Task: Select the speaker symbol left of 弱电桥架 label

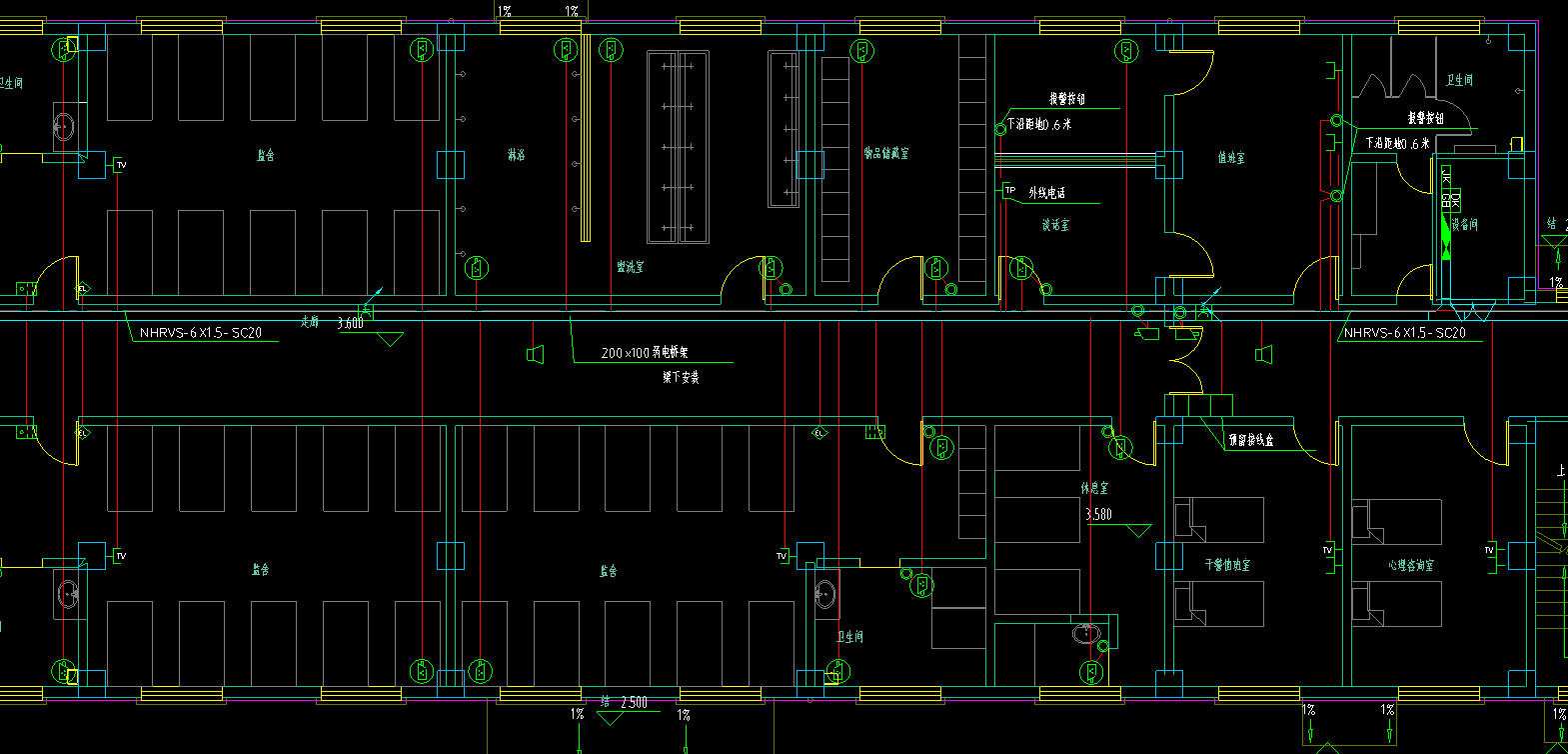Action: click(535, 354)
